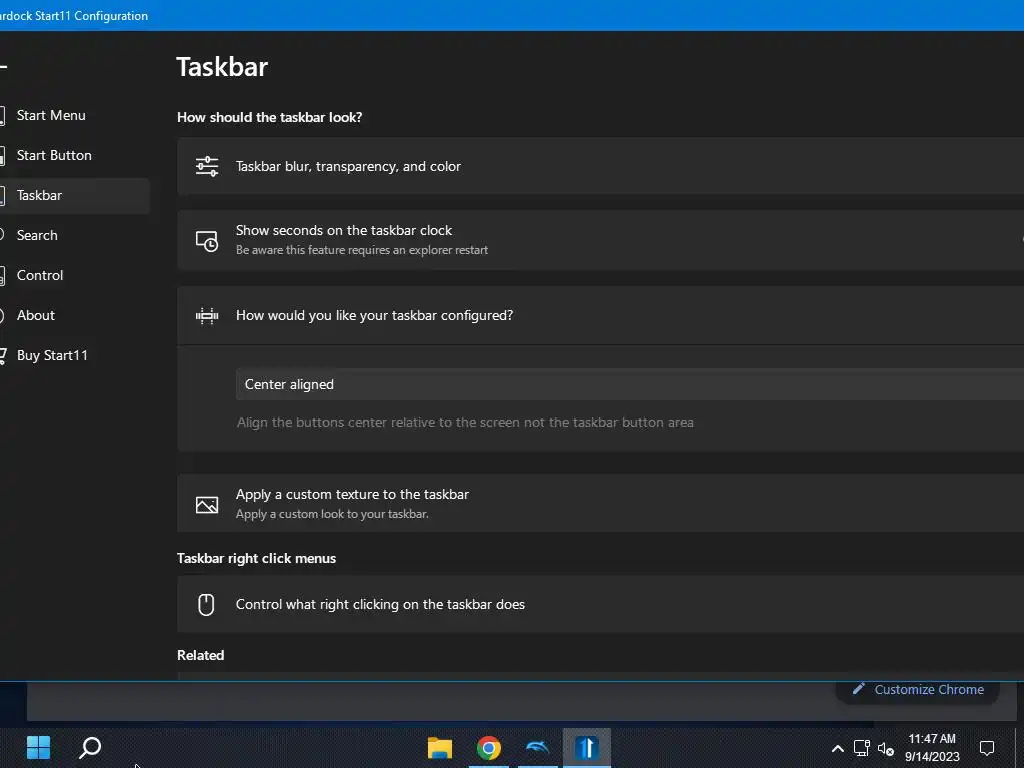Open File Explorer from the taskbar
1024x768 pixels.
click(440, 748)
